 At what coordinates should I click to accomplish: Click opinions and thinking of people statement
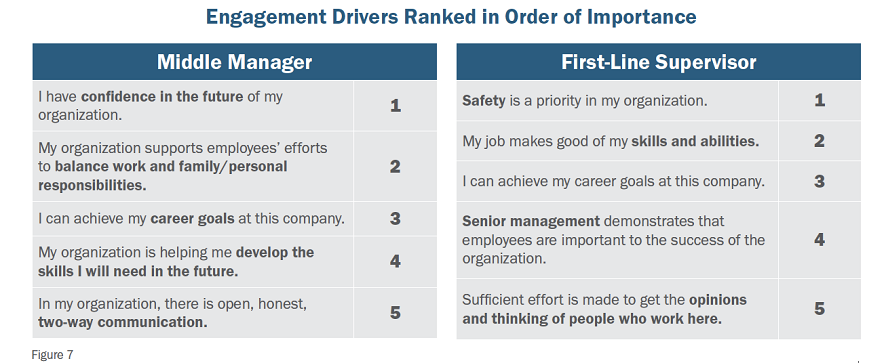(604, 309)
